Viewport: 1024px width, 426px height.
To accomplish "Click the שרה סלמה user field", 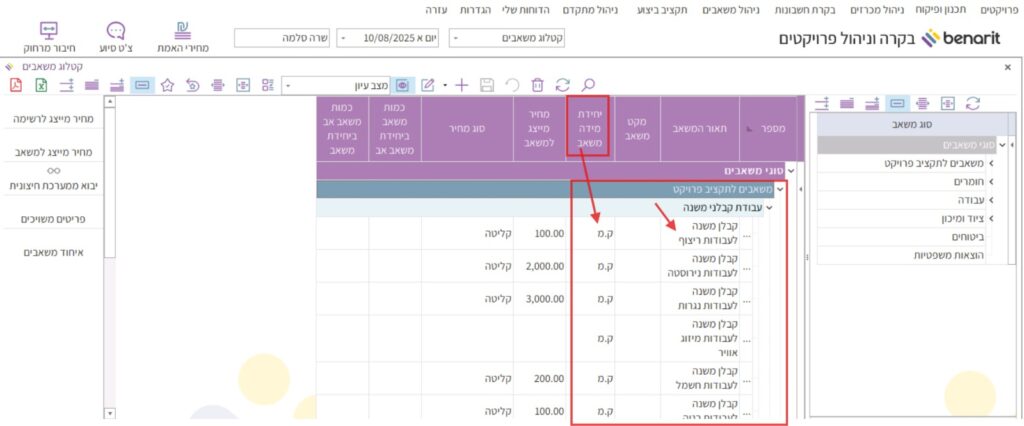I will (x=283, y=38).
